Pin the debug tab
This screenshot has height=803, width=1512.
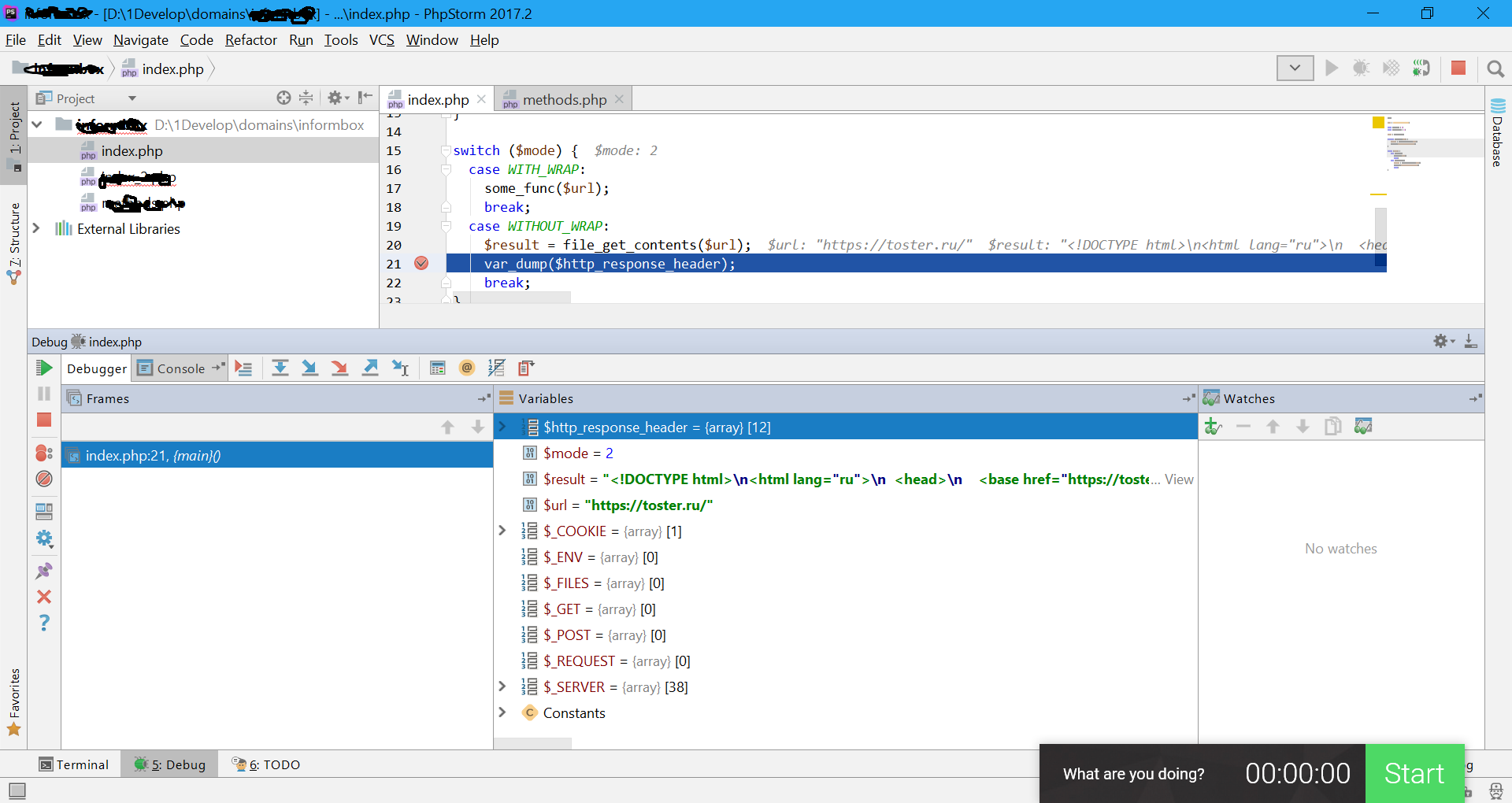coord(44,571)
